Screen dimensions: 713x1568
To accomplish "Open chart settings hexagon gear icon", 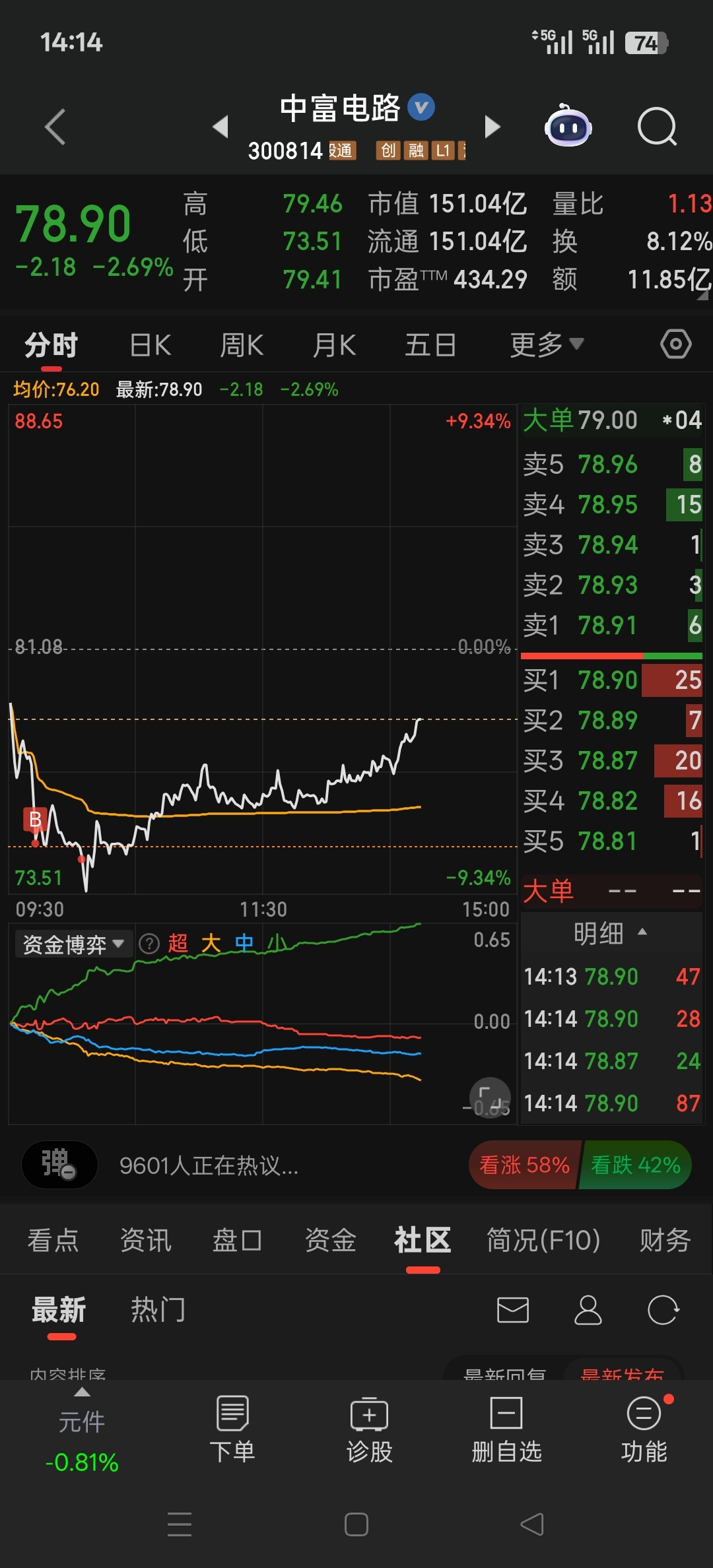I will pyautogui.click(x=675, y=344).
